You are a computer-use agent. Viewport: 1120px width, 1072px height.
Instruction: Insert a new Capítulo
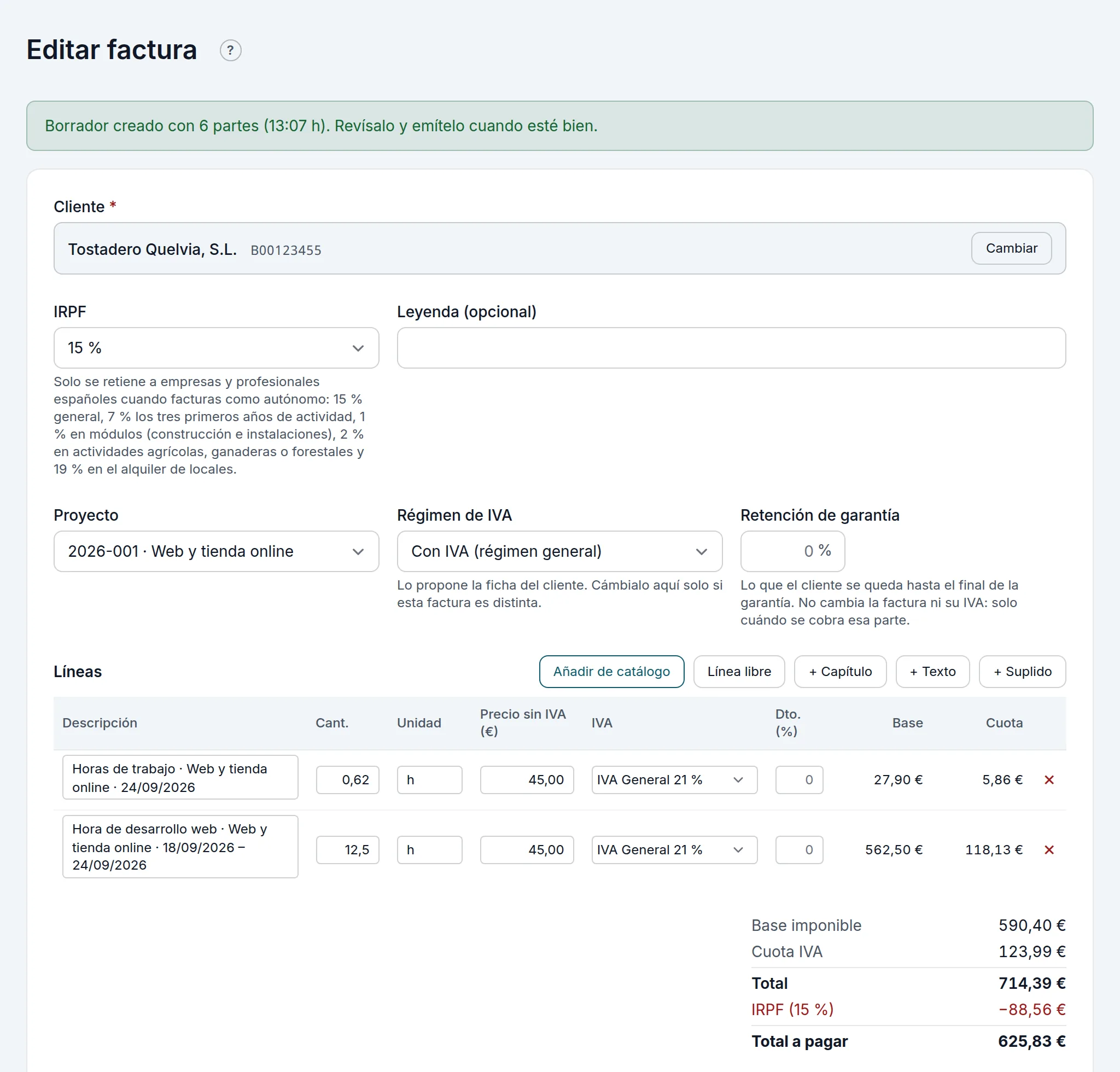[840, 672]
